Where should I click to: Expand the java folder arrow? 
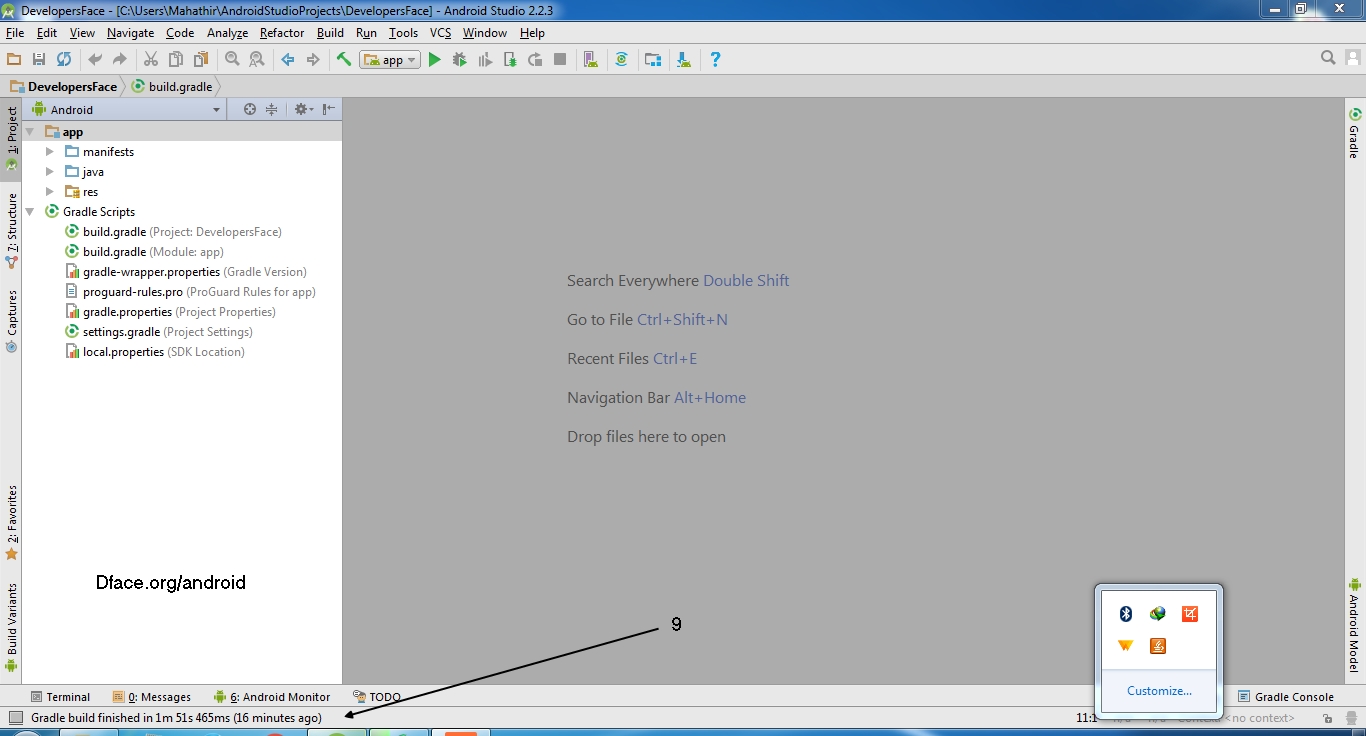coord(50,172)
